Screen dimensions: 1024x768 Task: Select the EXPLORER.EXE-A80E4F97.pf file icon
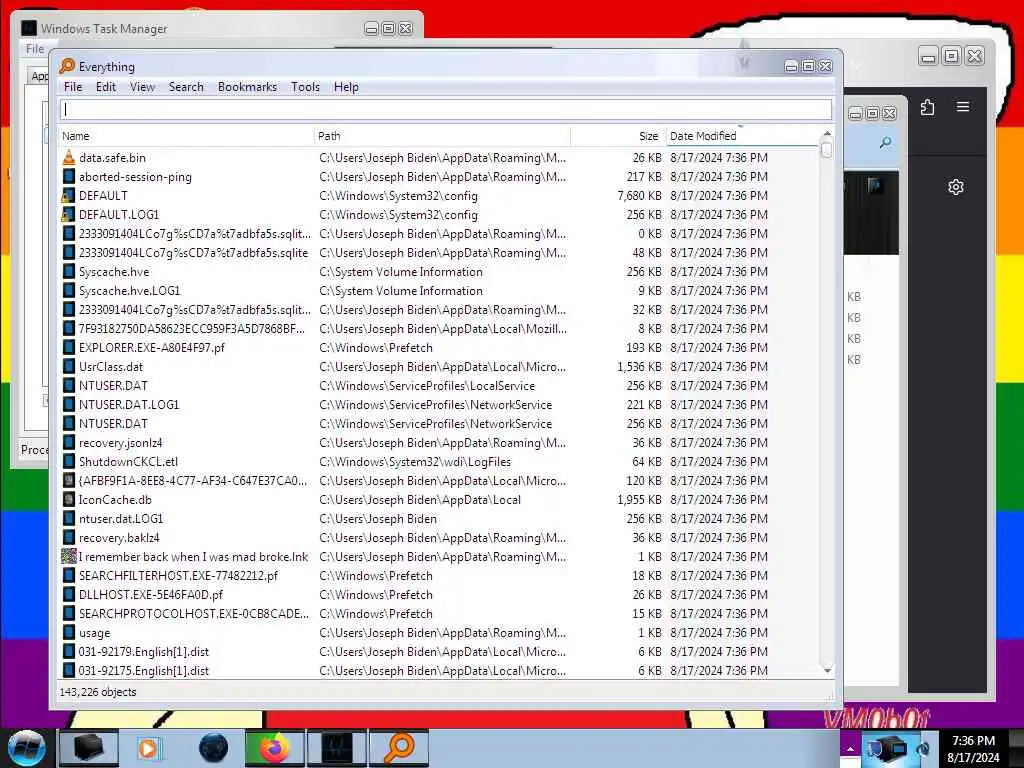(69, 347)
